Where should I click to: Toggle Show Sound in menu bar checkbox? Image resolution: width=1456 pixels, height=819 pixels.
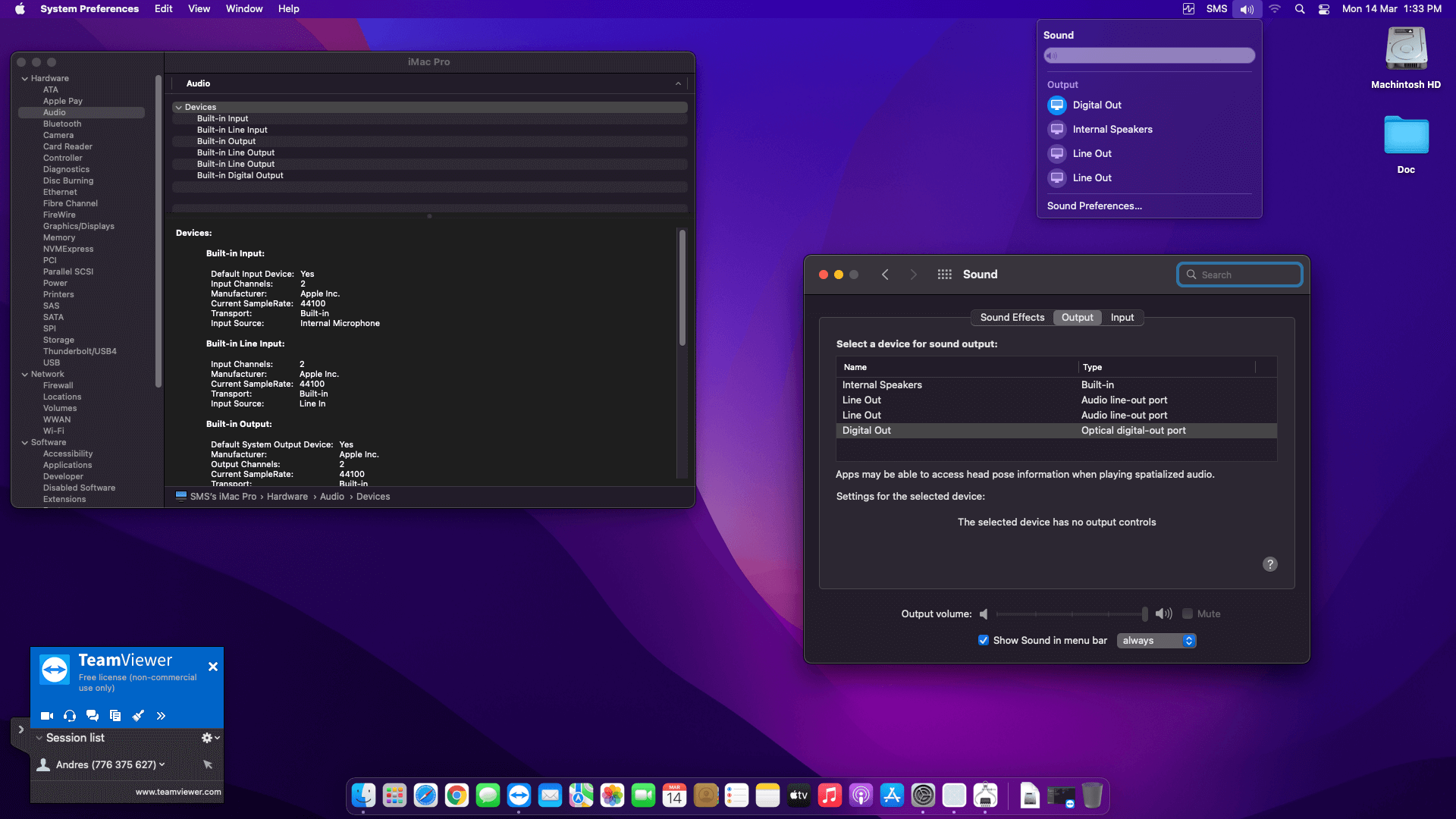click(984, 641)
